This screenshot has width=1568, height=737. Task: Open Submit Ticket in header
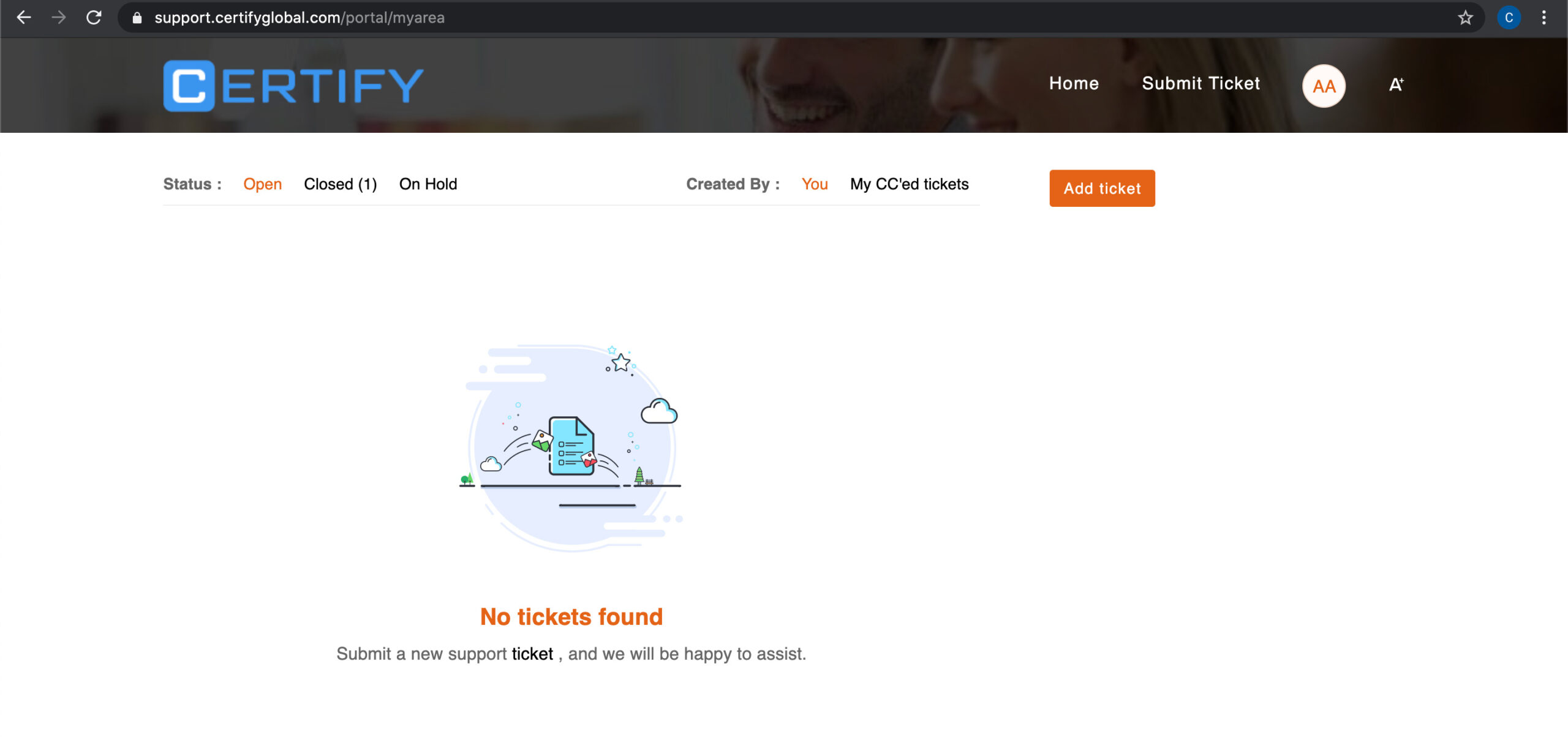point(1200,83)
